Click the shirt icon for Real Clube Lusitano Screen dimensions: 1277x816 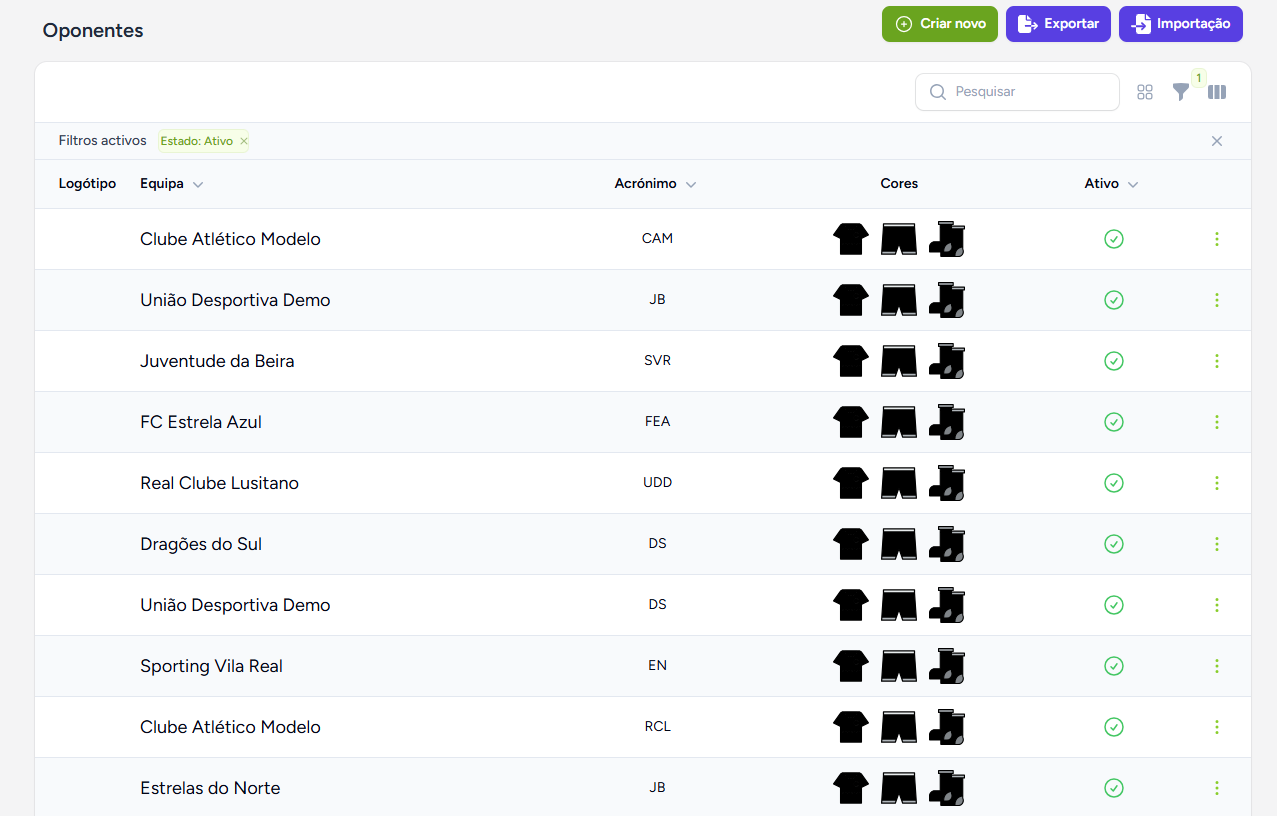pos(851,483)
